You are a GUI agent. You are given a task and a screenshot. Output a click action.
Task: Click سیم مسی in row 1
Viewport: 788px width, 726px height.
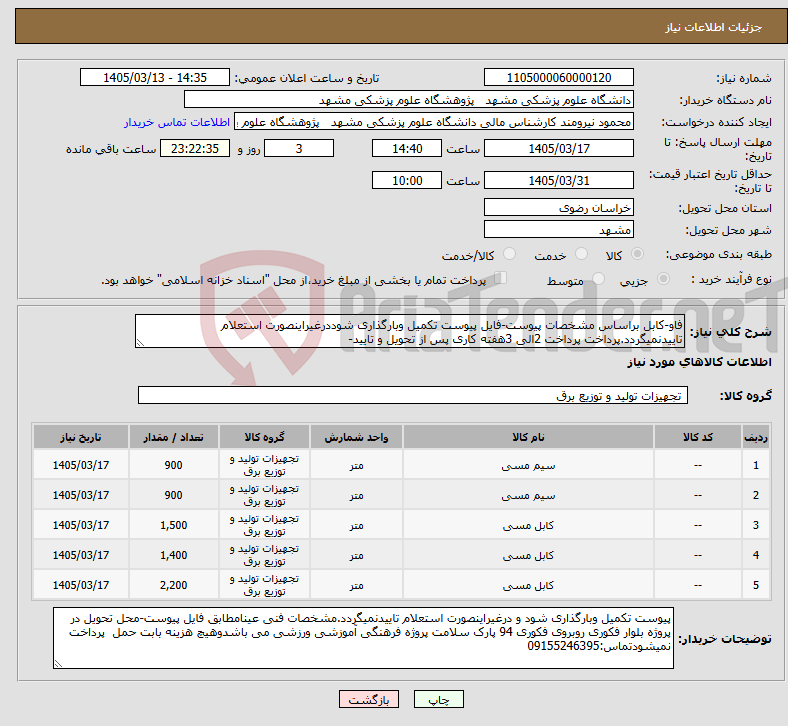point(528,465)
